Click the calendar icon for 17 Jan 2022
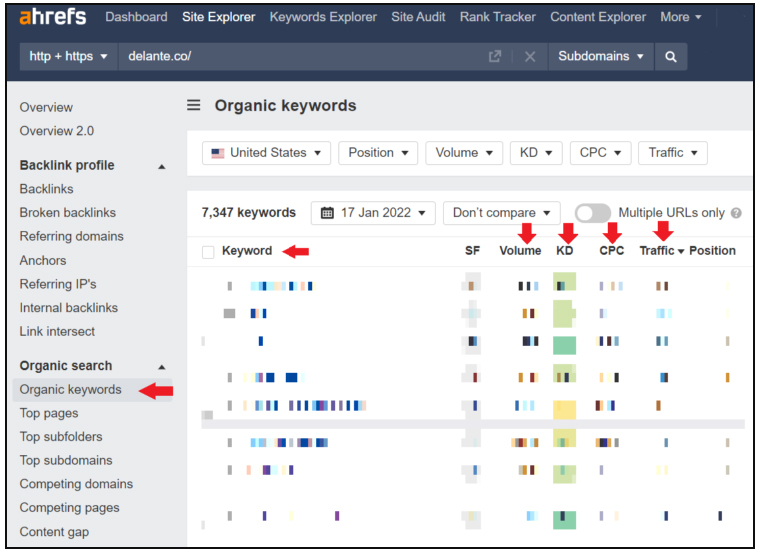This screenshot has width=760, height=553. click(x=327, y=213)
